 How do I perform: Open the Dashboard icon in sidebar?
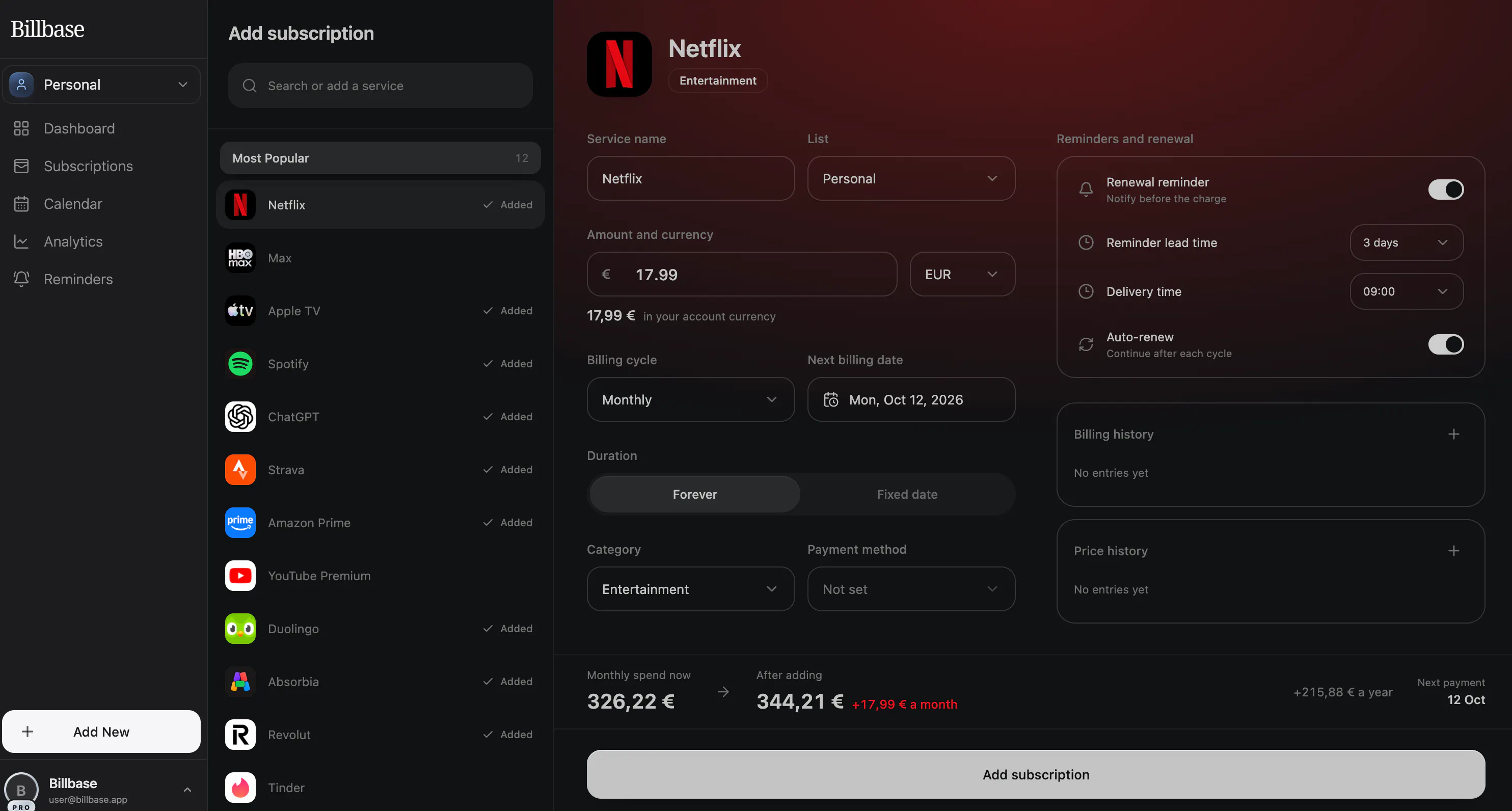[21, 128]
